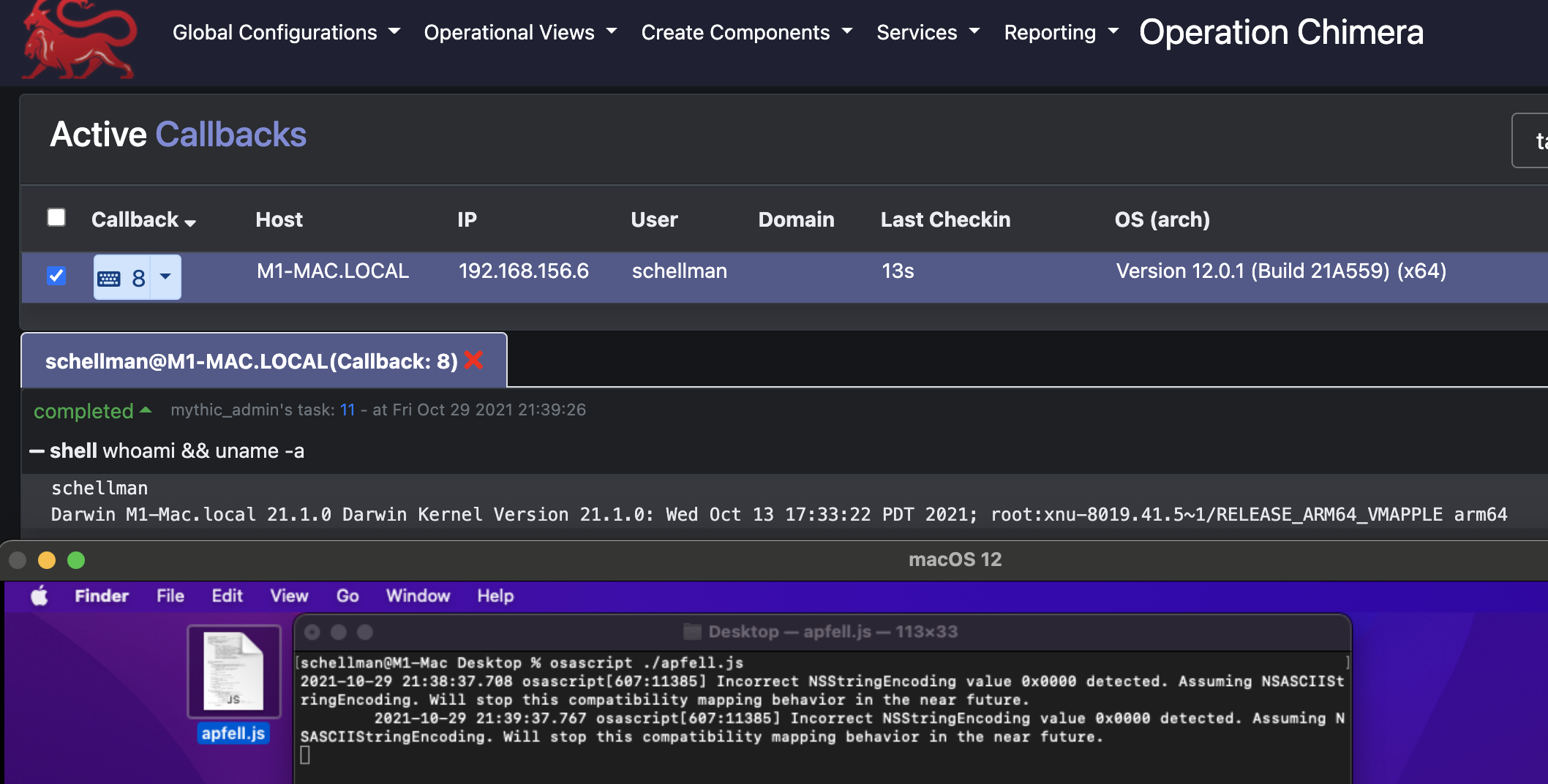Viewport: 1548px width, 784px height.
Task: Open task 11 via its link
Action: pyautogui.click(x=347, y=410)
